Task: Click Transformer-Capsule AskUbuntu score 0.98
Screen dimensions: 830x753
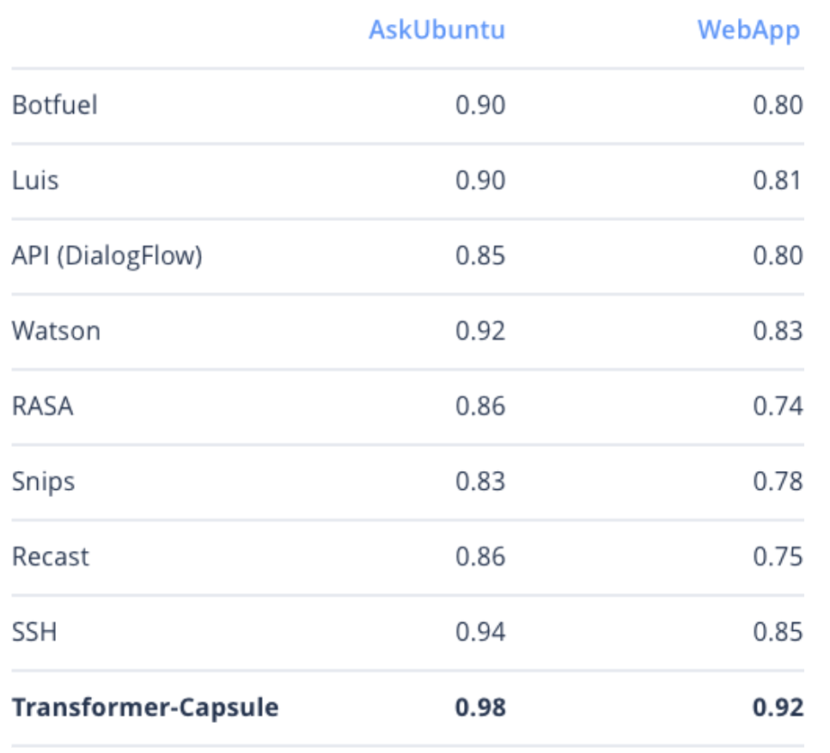Action: [x=480, y=708]
